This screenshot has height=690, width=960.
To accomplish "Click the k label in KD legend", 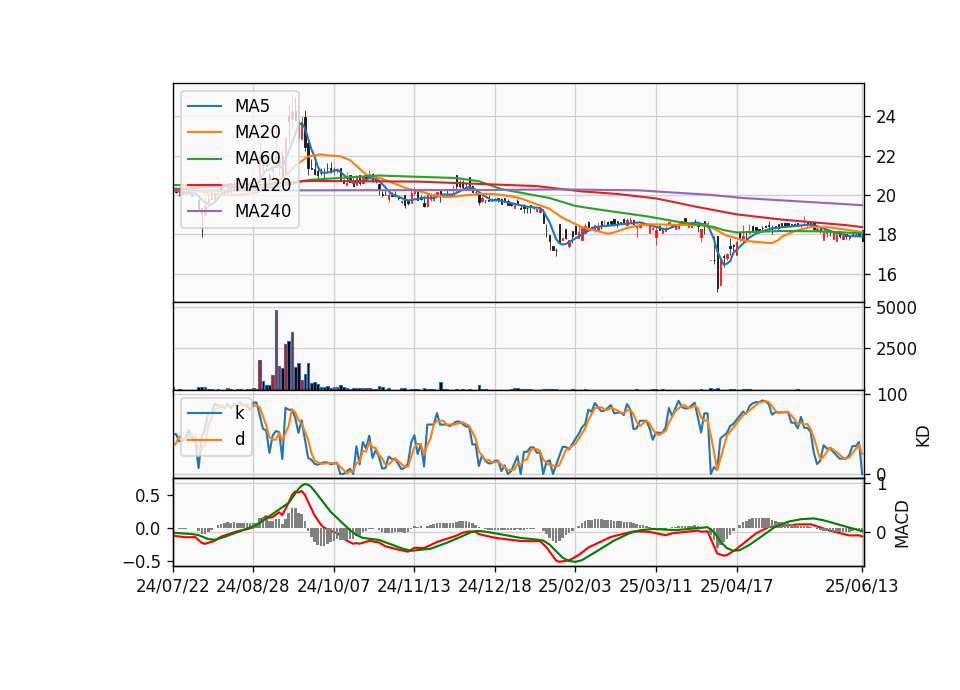I will point(239,413).
